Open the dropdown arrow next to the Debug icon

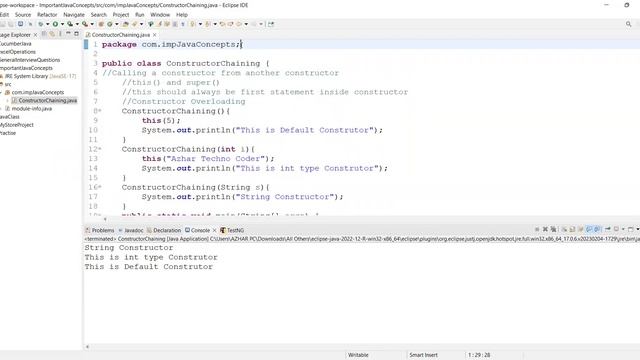point(48,24)
